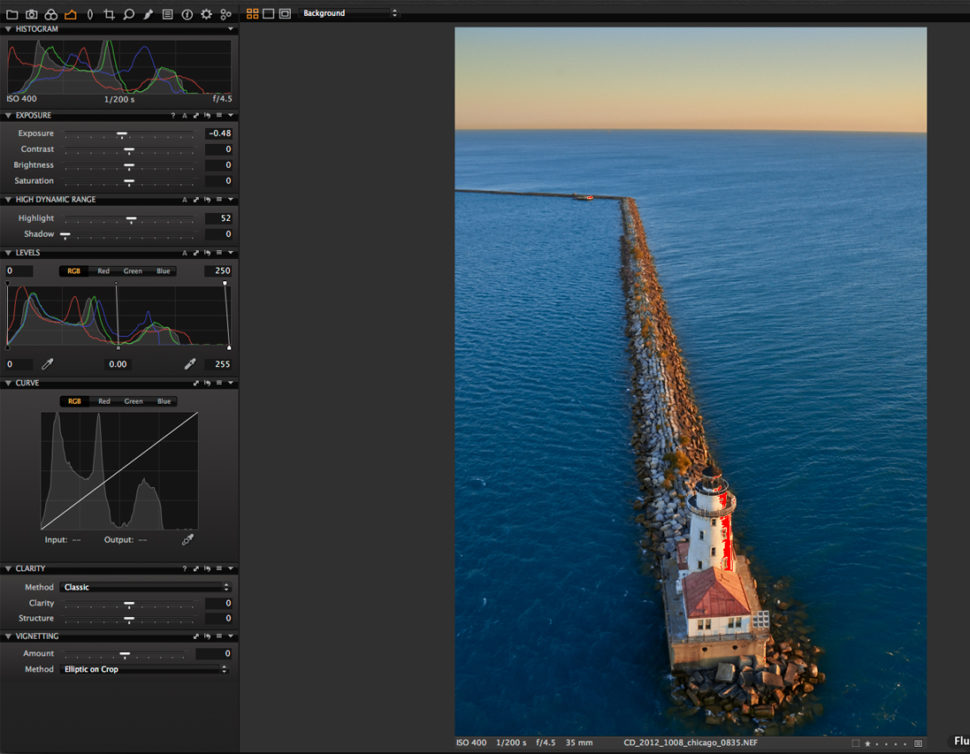Edit the Levels highlight input field showing 250
This screenshot has width=970, height=754.
pos(218,271)
